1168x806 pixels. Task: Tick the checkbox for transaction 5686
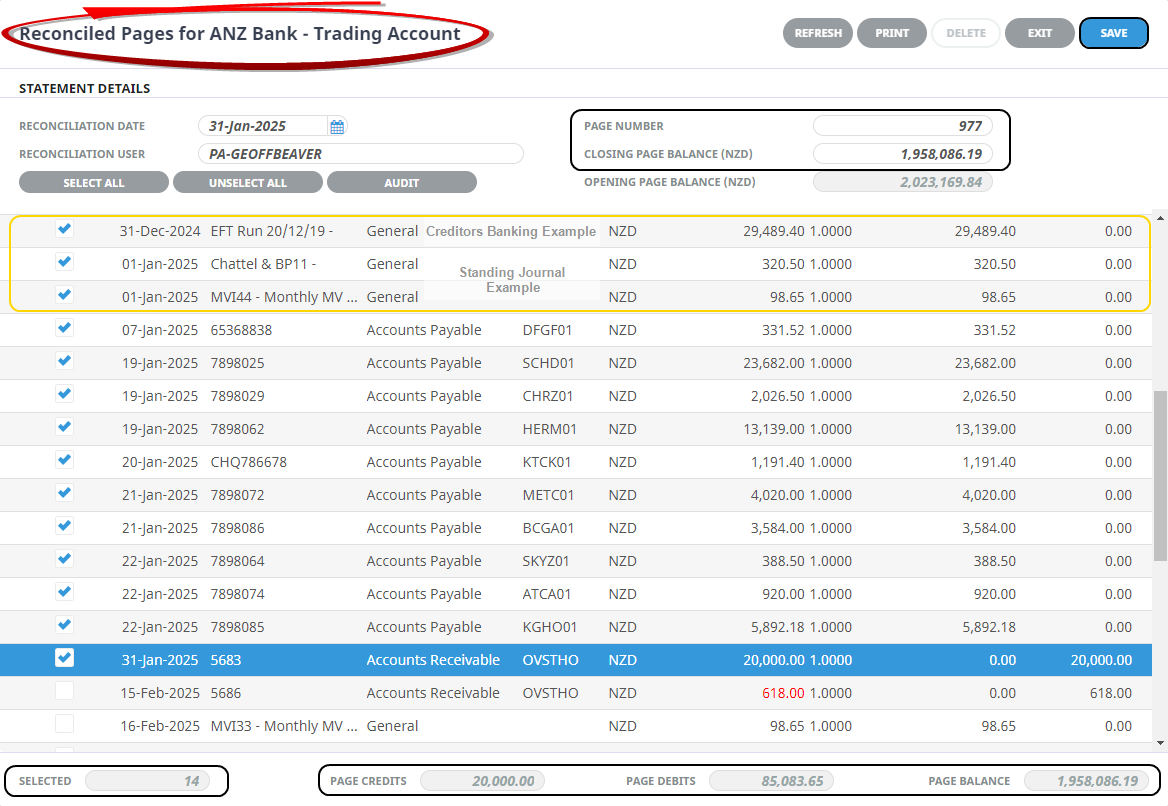(64, 691)
